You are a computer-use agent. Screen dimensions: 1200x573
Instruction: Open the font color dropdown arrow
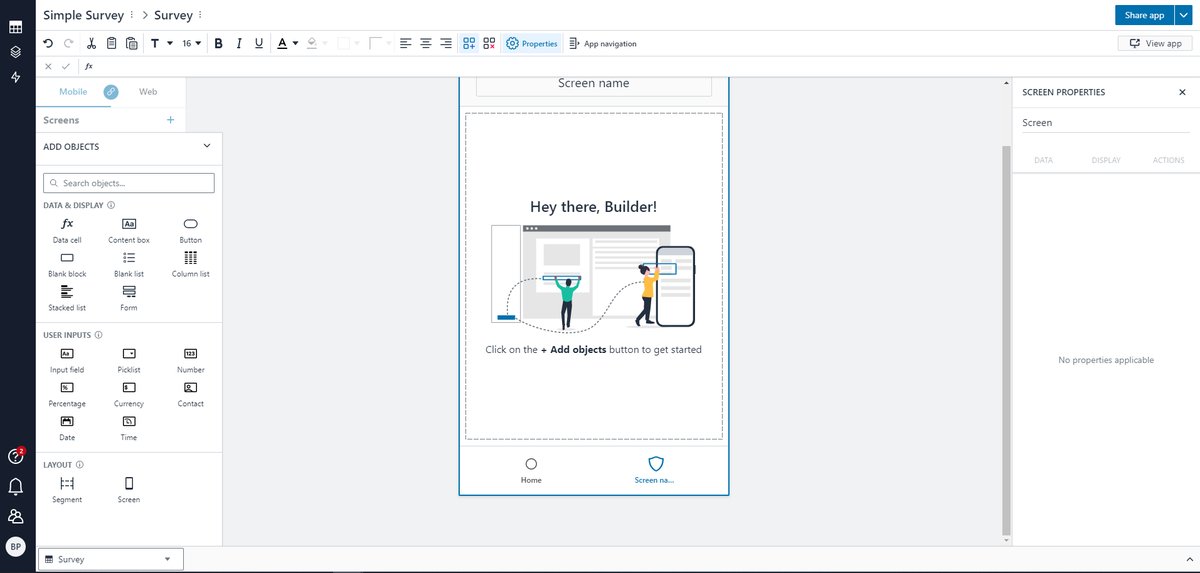295,43
